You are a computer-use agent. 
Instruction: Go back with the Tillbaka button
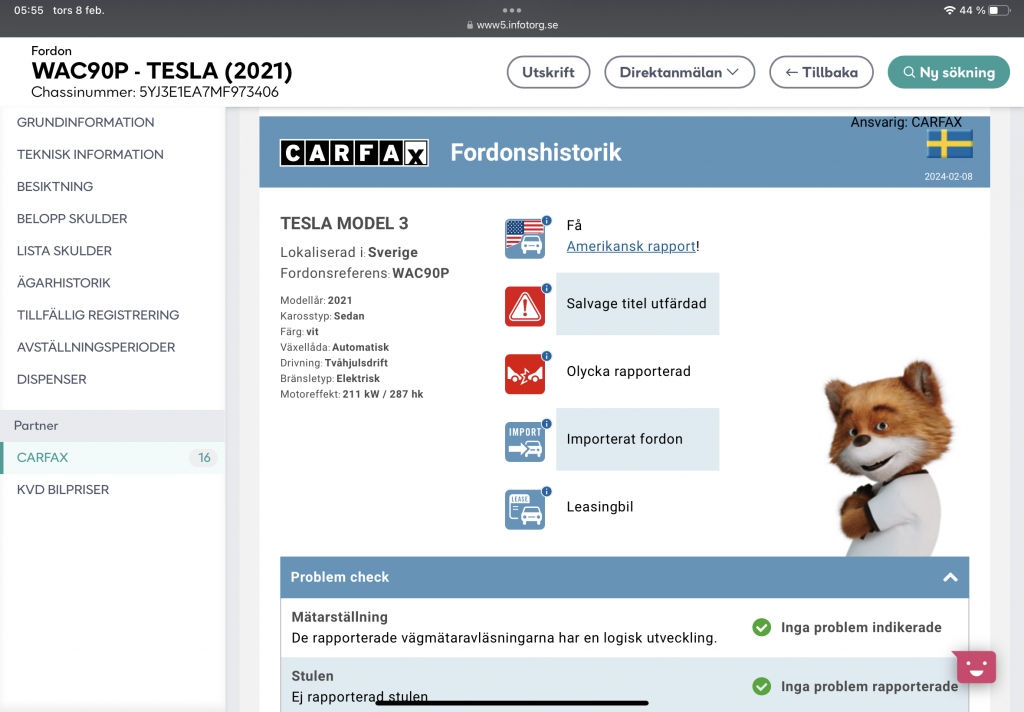[821, 72]
